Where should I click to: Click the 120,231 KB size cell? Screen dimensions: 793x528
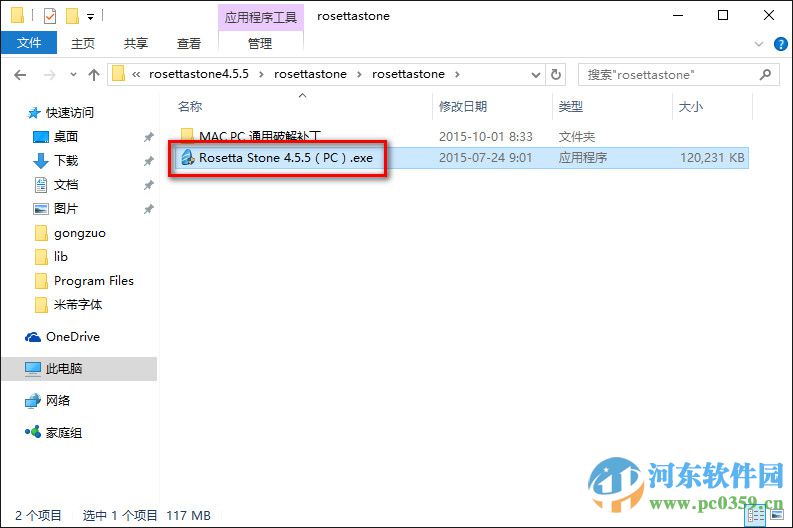tap(712, 158)
